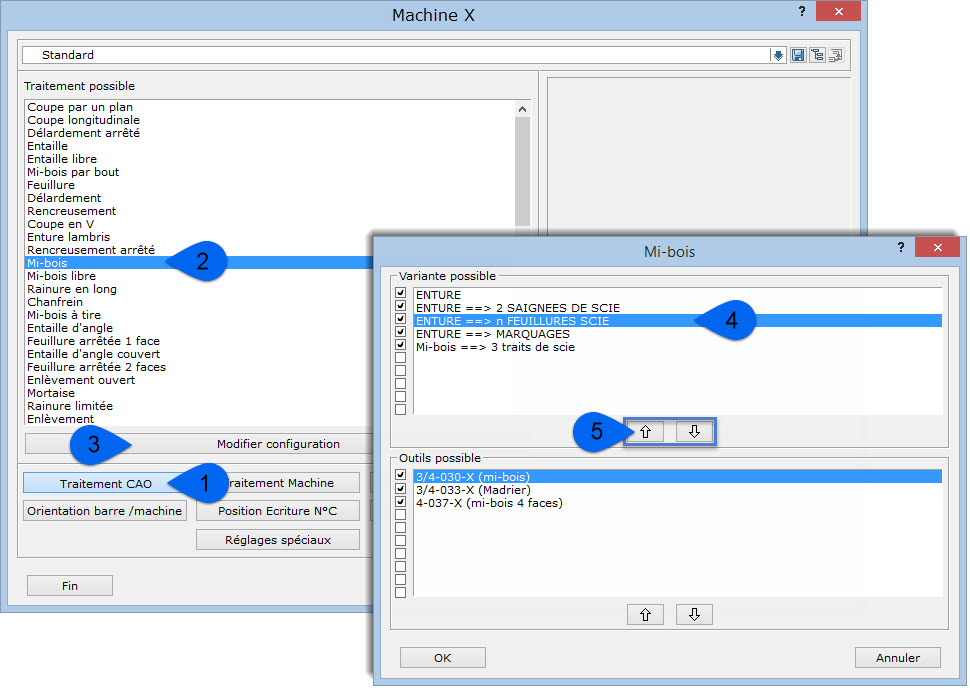
Task: Select 4-037-X (mi-bois 4 faces) tool row
Action: (488, 503)
